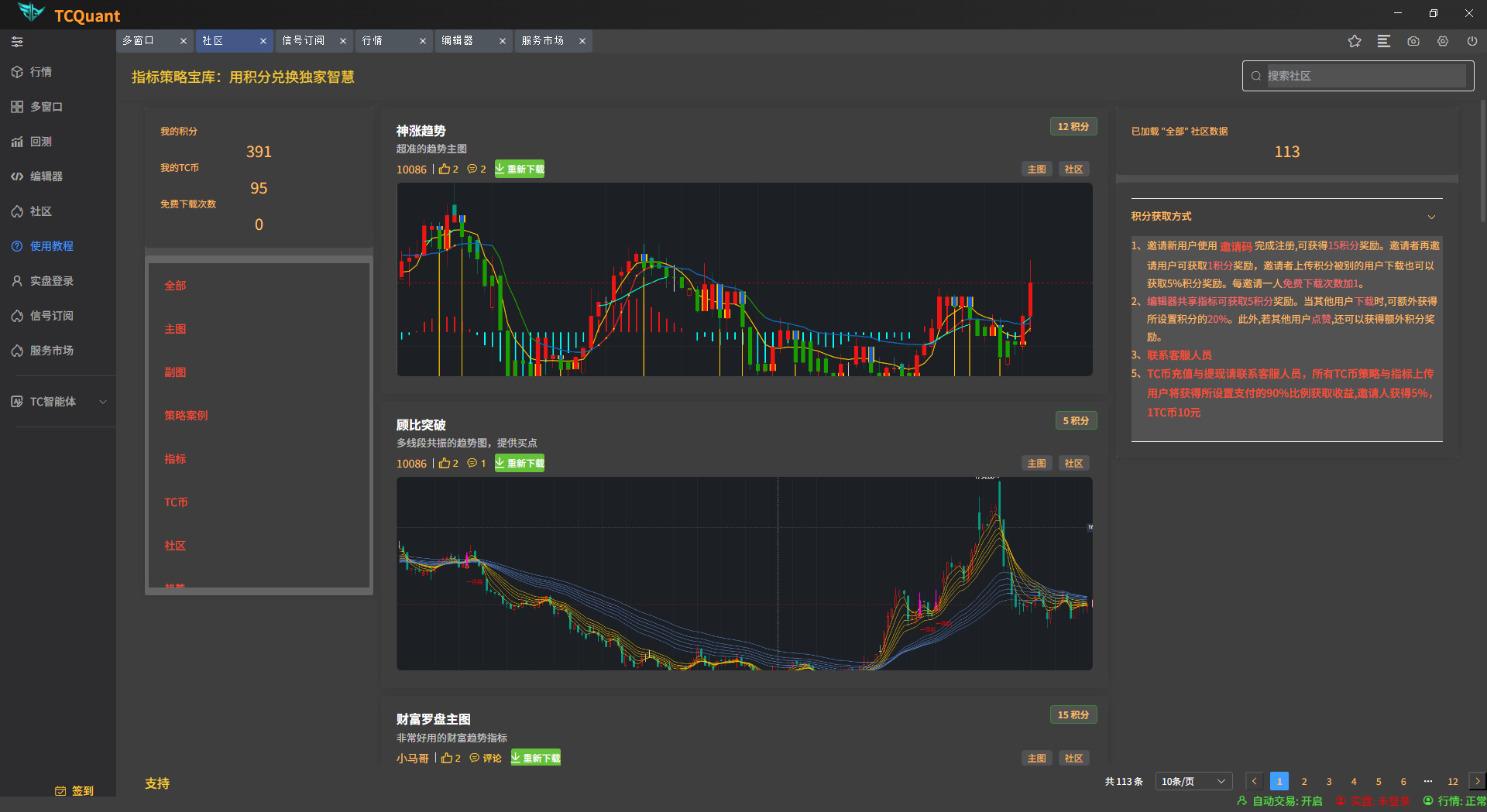This screenshot has width=1487, height=812.
Task: Close the 服务市场 tab
Action: pyautogui.click(x=582, y=41)
